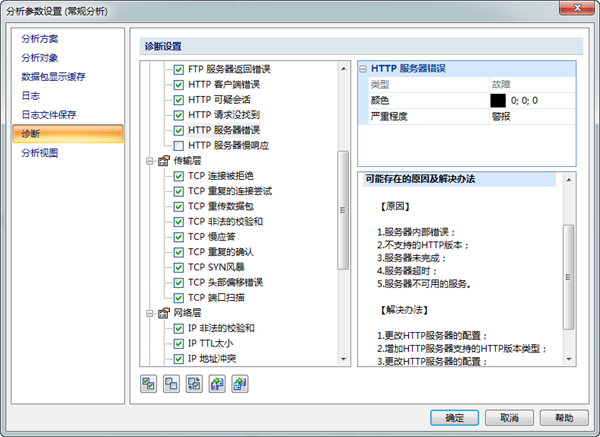Click the 可能存在的原因及解决办法 heading

(420, 179)
